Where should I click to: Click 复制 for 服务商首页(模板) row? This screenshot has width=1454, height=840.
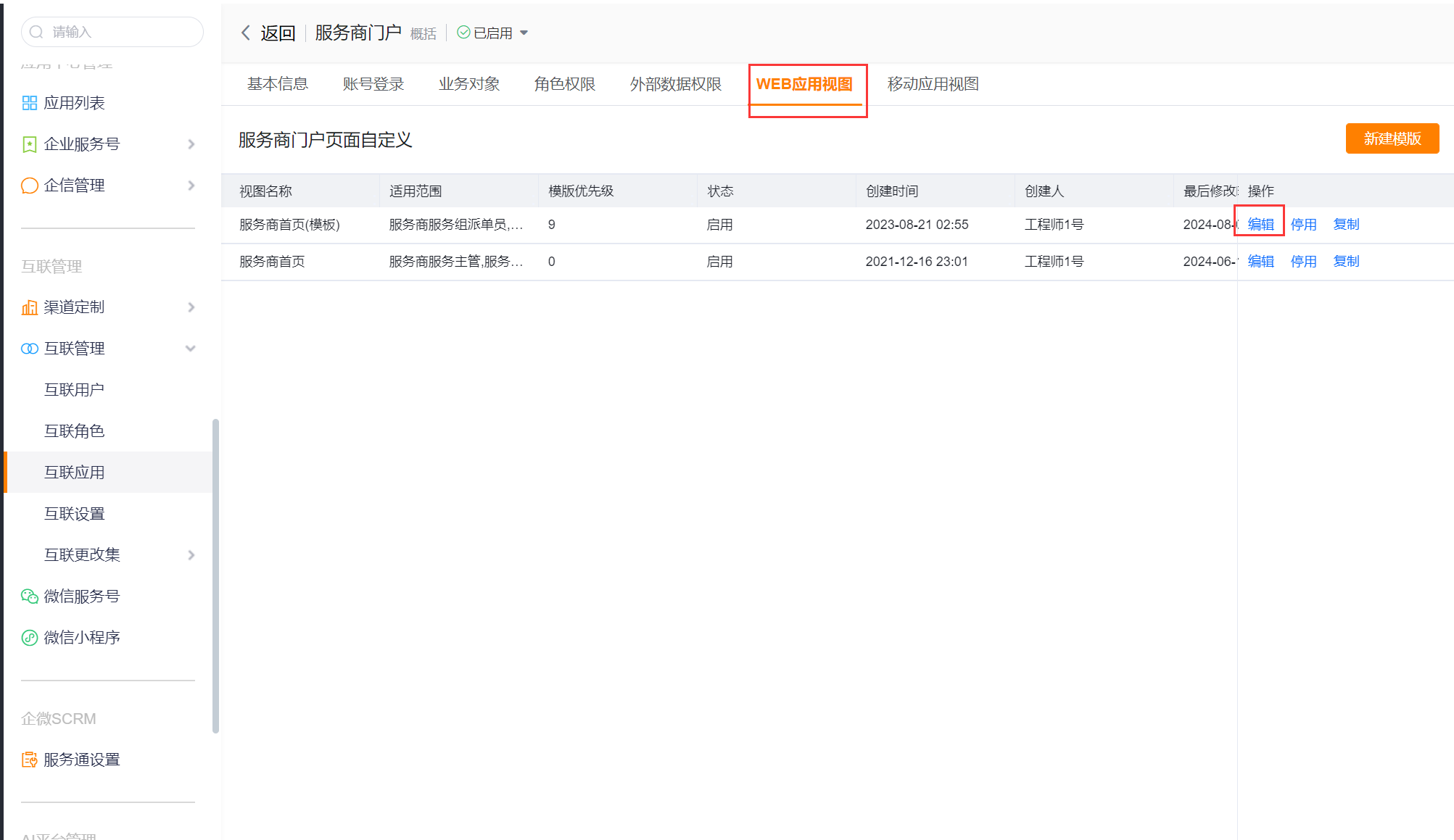click(1346, 225)
